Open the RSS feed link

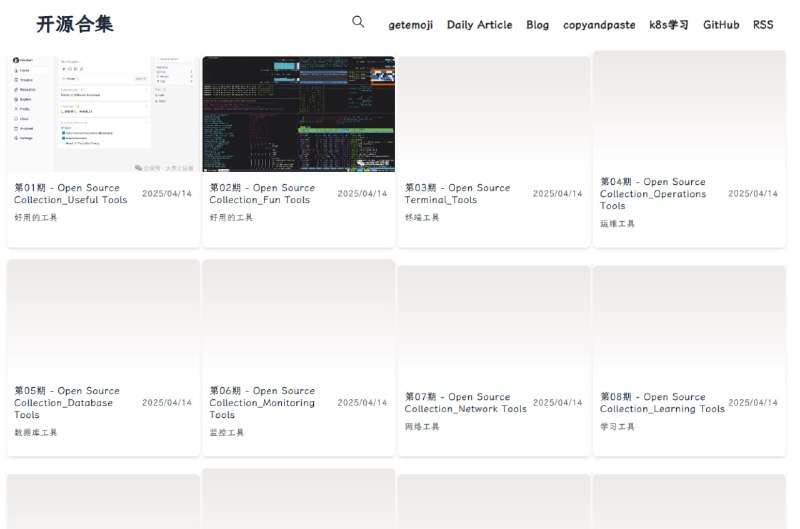click(763, 25)
